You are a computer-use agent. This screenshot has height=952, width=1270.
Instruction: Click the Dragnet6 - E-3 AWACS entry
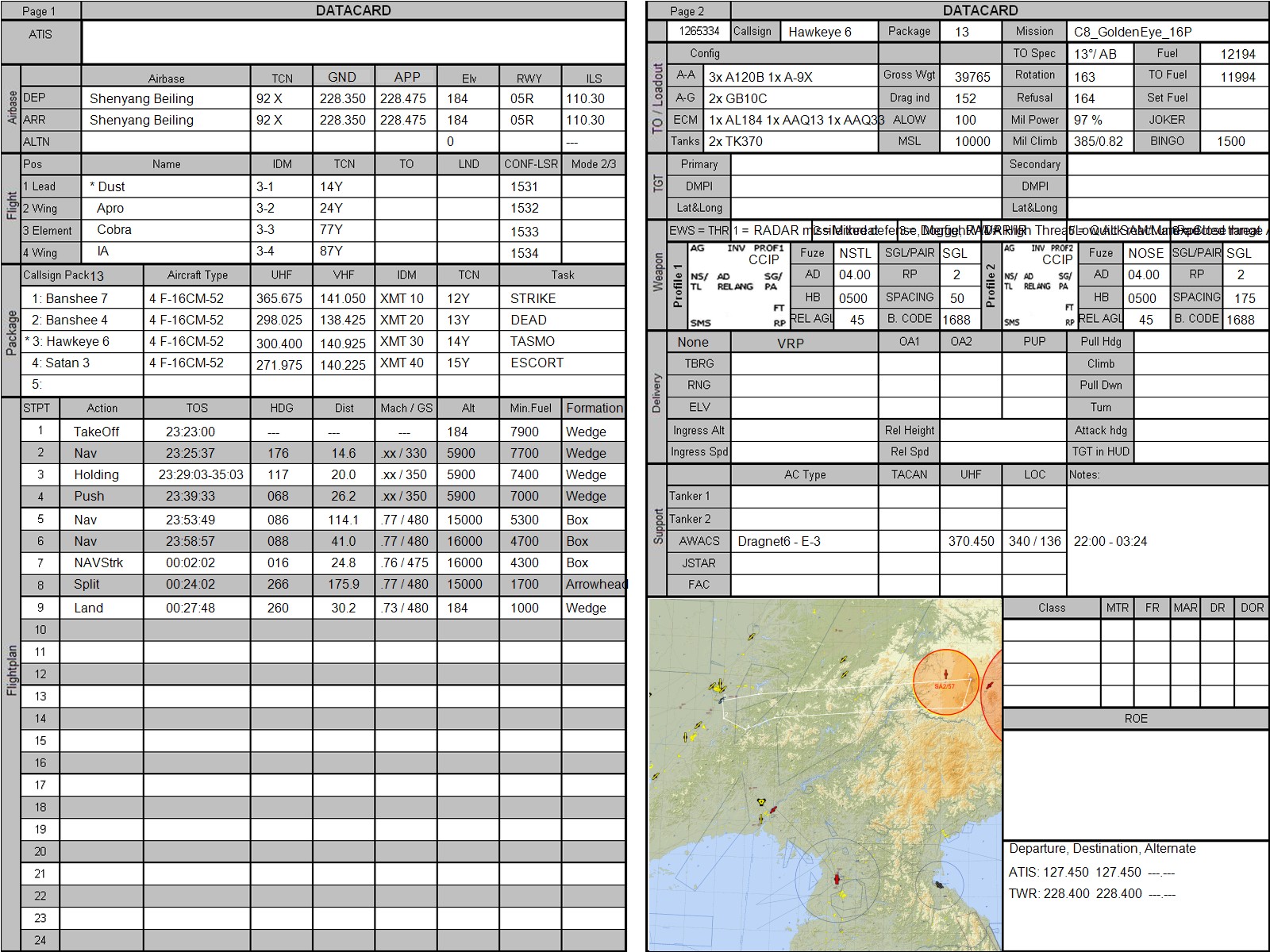pos(804,541)
